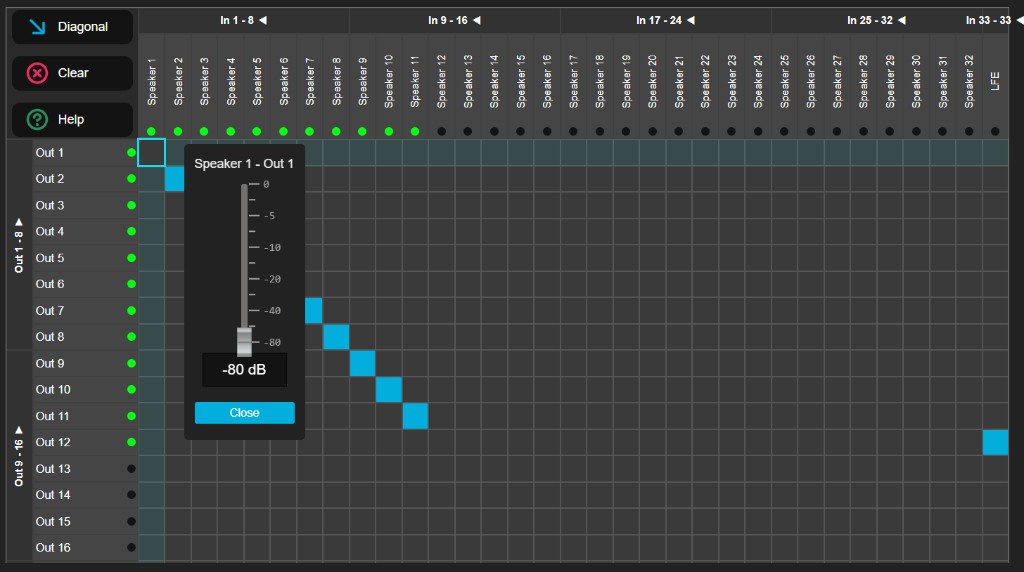Viewport: 1024px width, 572px height.
Task: Select the Speaker 1 column header
Action: (152, 82)
